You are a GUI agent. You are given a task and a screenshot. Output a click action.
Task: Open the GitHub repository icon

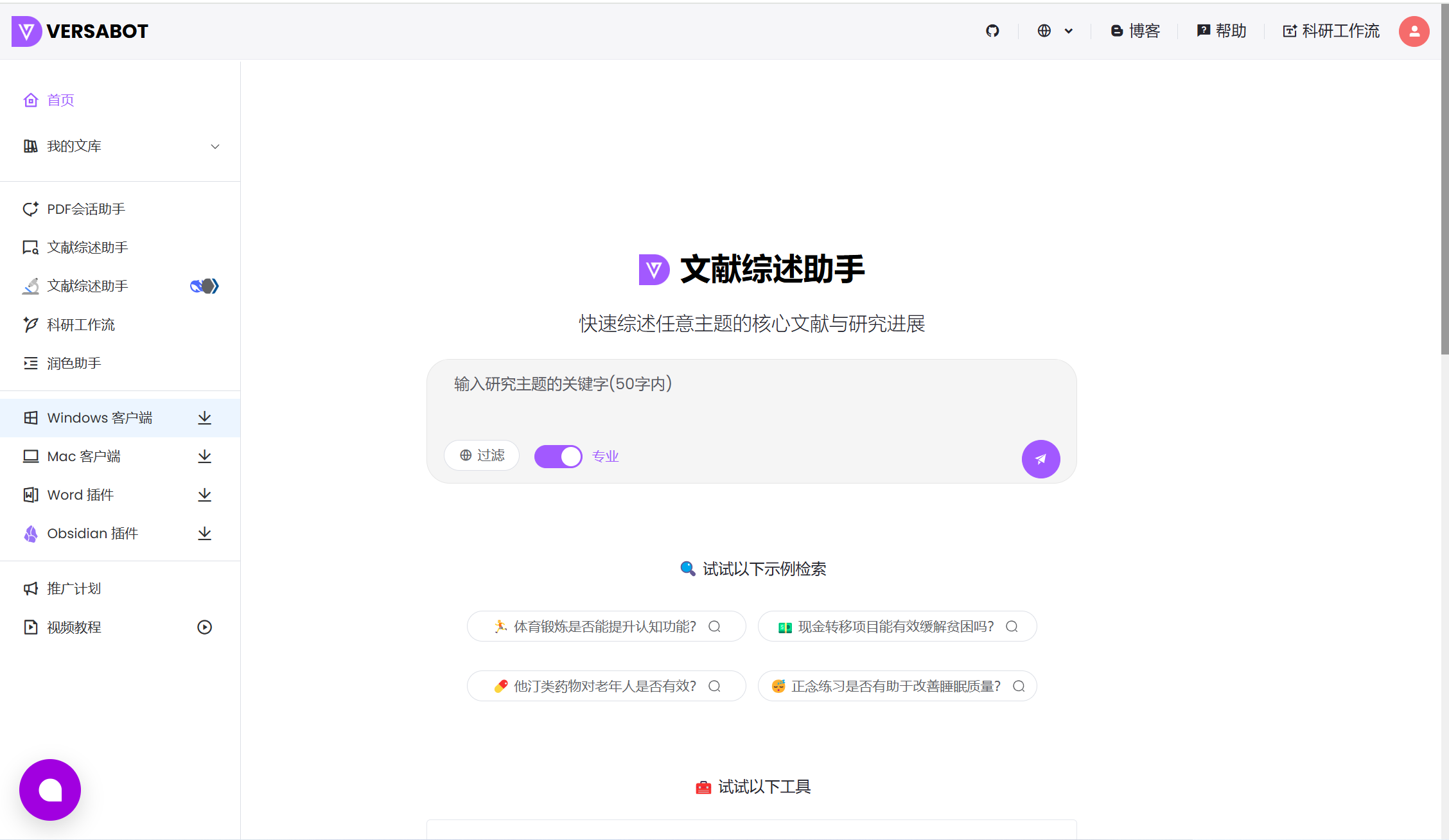992,31
